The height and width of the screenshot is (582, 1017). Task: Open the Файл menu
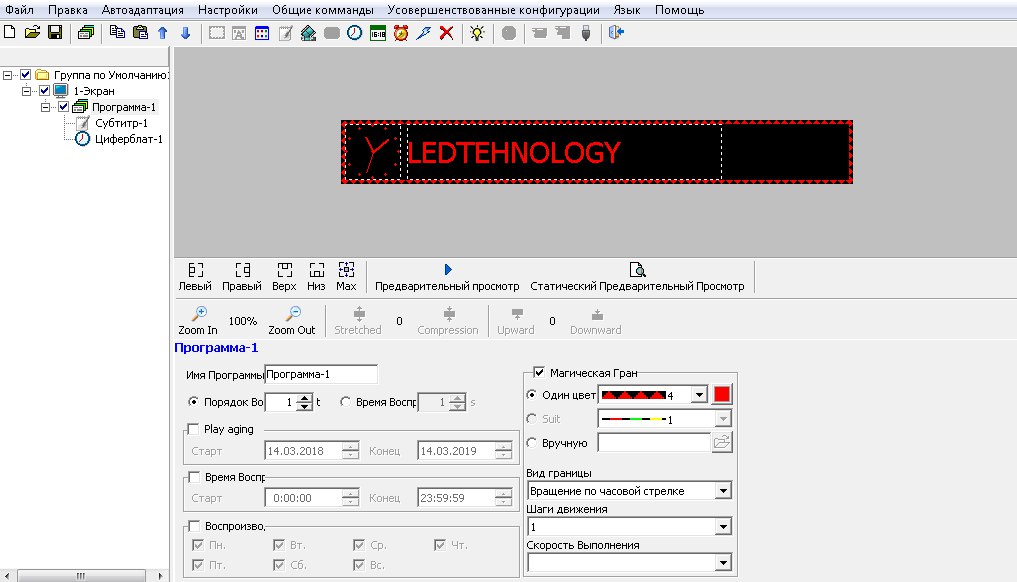19,10
